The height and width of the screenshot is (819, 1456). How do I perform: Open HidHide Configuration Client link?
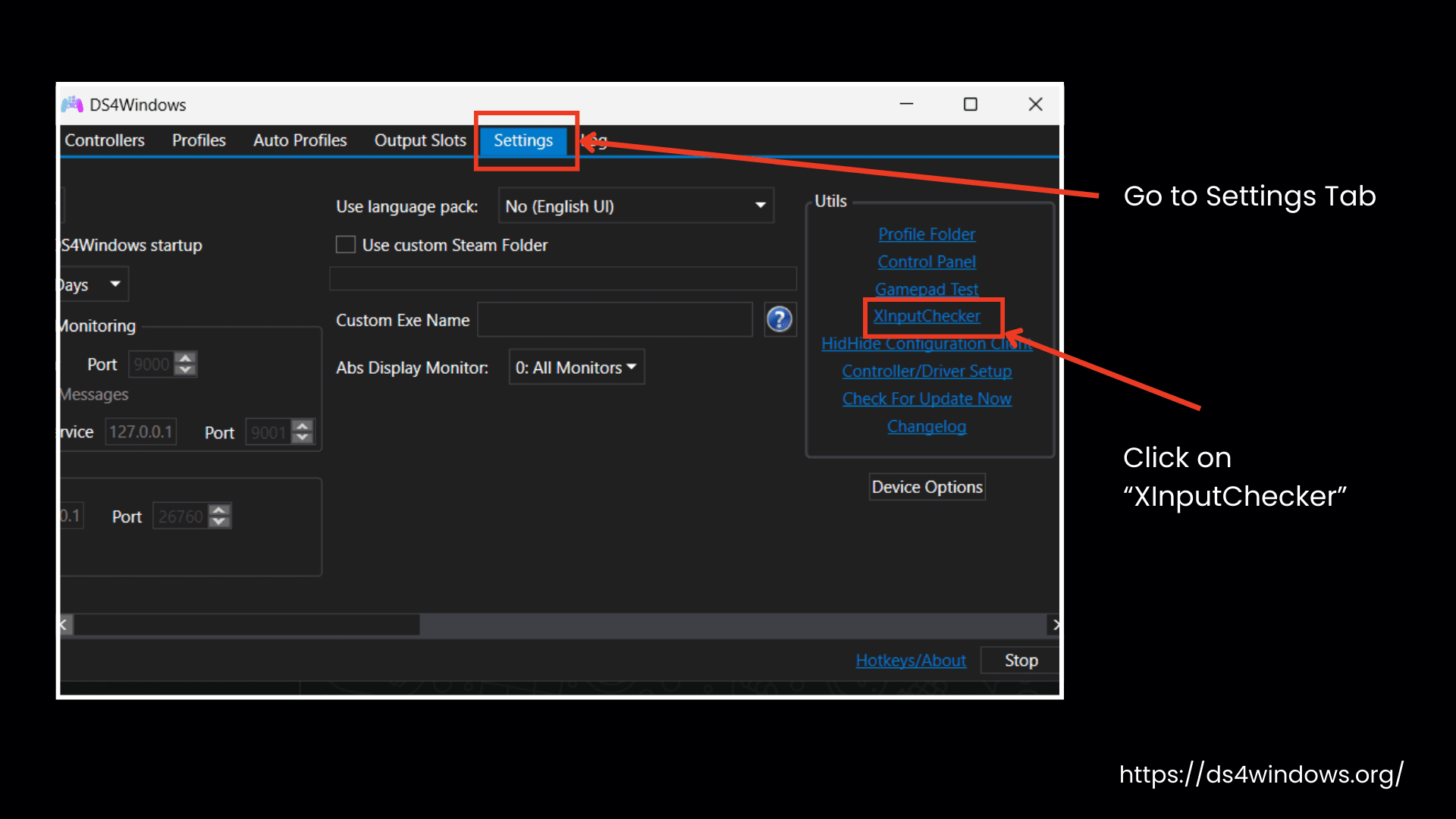coord(927,344)
